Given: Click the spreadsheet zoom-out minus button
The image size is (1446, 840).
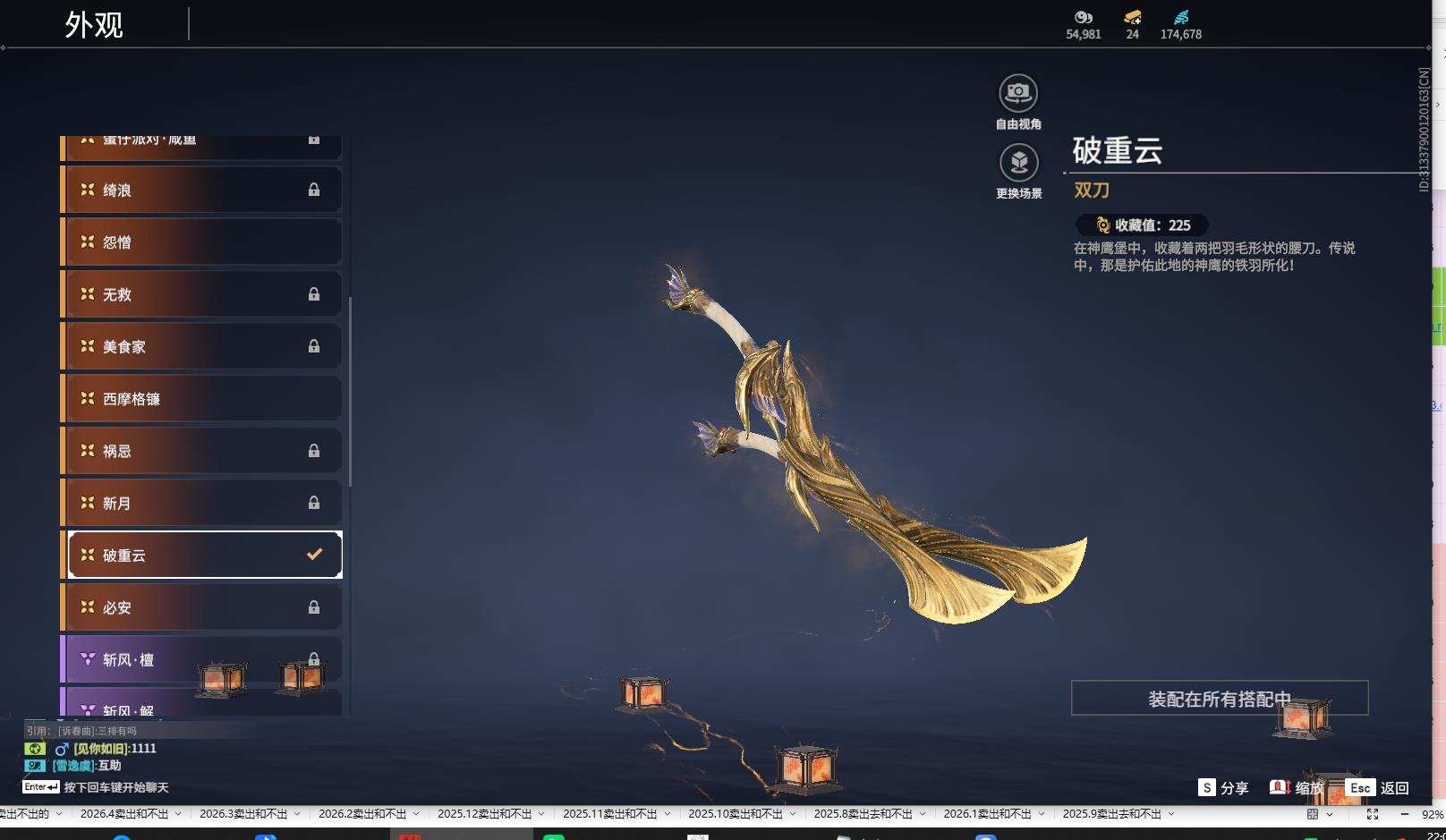Looking at the screenshot, I should 1404,814.
